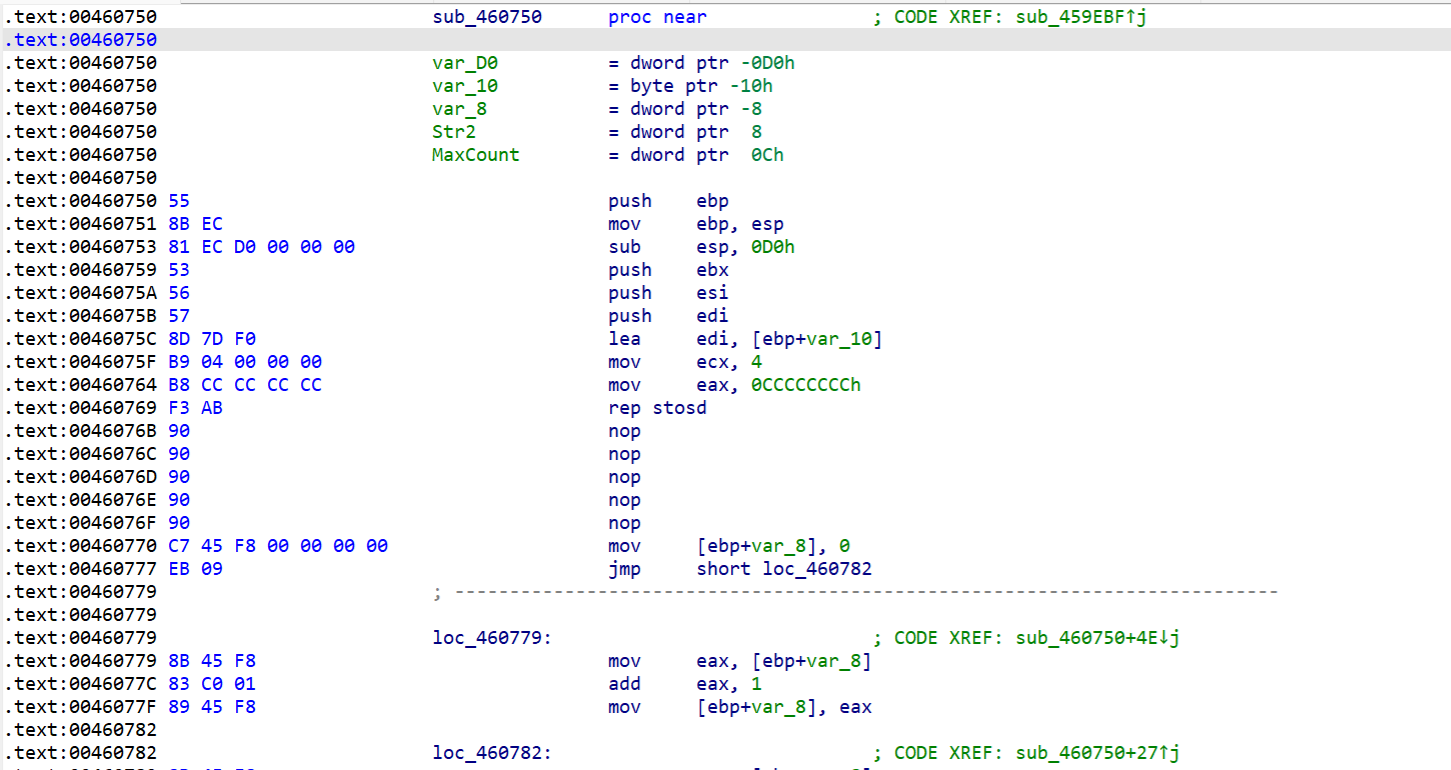
Task: Select the var_D0 variable definition name
Action: pos(465,63)
